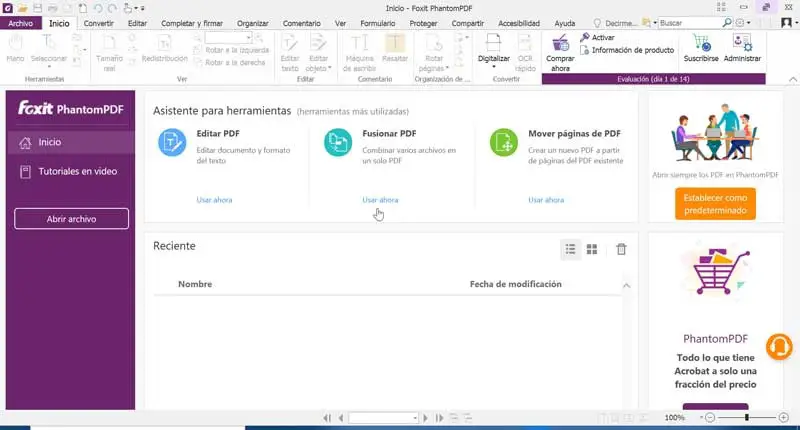Click the Abrir archivo button
Viewport: 800px width, 430px height.
pos(71,219)
